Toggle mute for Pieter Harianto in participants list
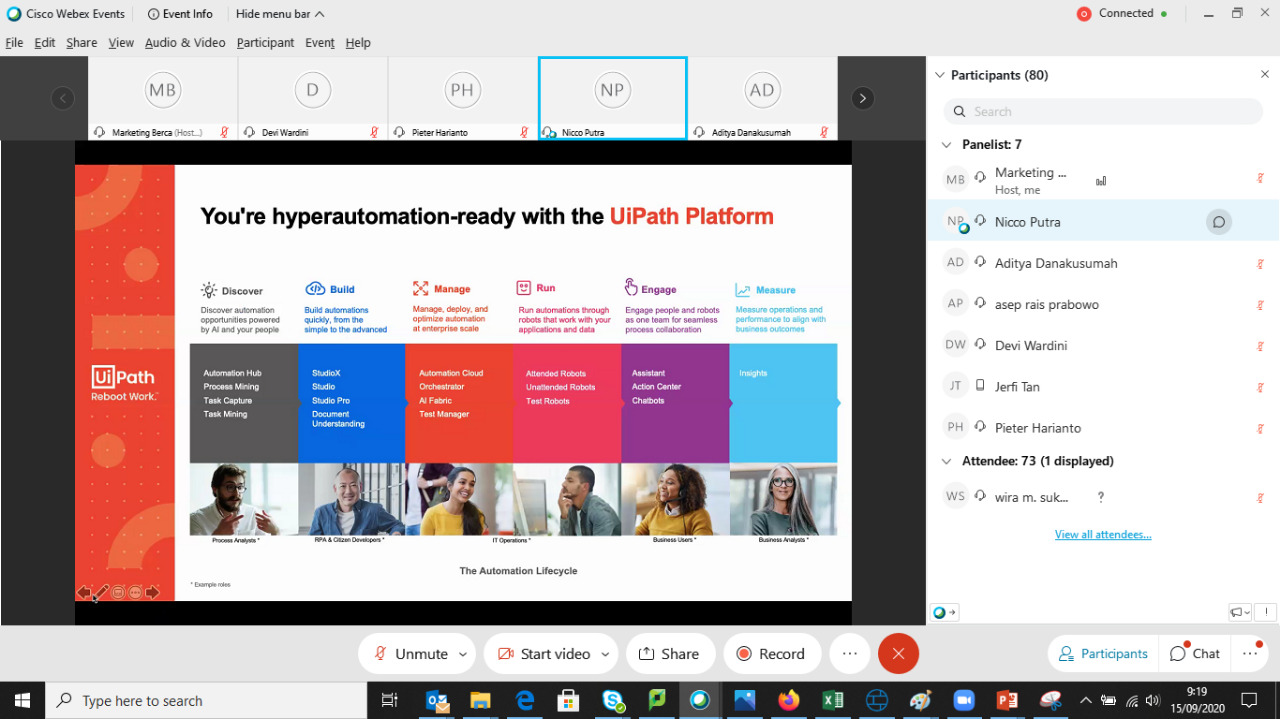1280x719 pixels. tap(1260, 427)
